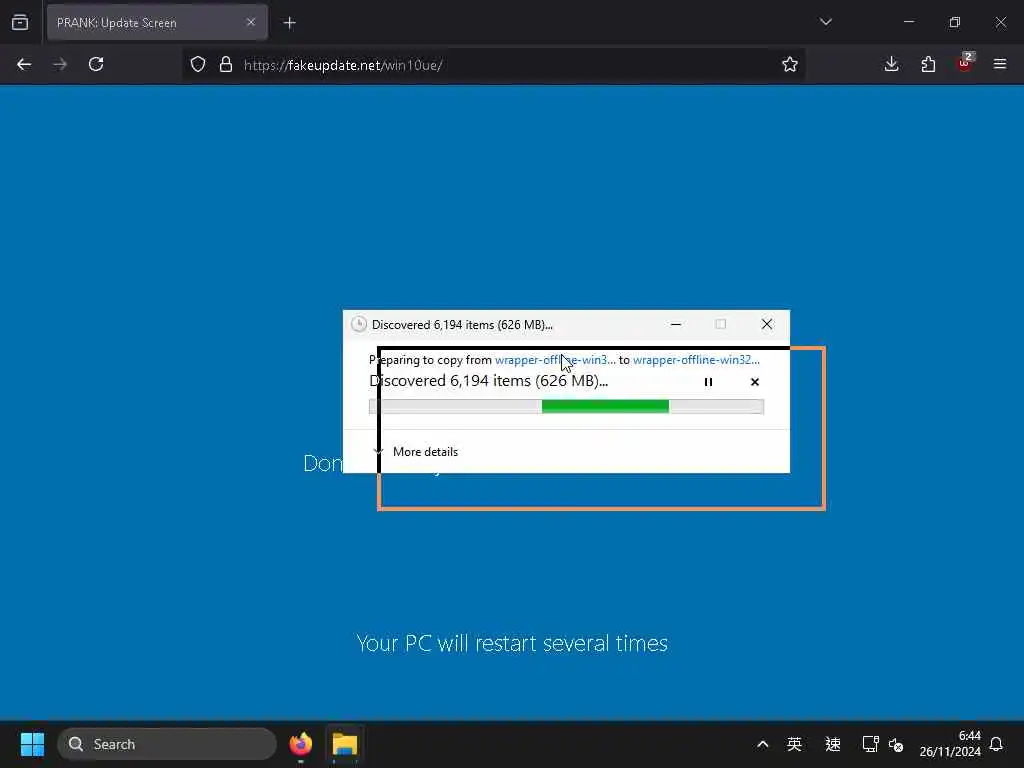Open the 速 IME mode indicator

pyautogui.click(x=833, y=744)
